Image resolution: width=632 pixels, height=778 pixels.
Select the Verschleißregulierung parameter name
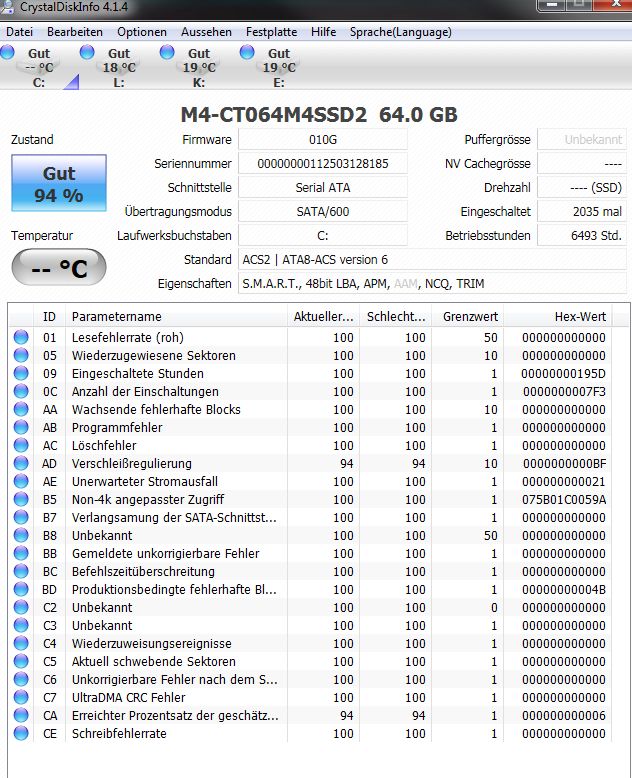click(x=131, y=463)
